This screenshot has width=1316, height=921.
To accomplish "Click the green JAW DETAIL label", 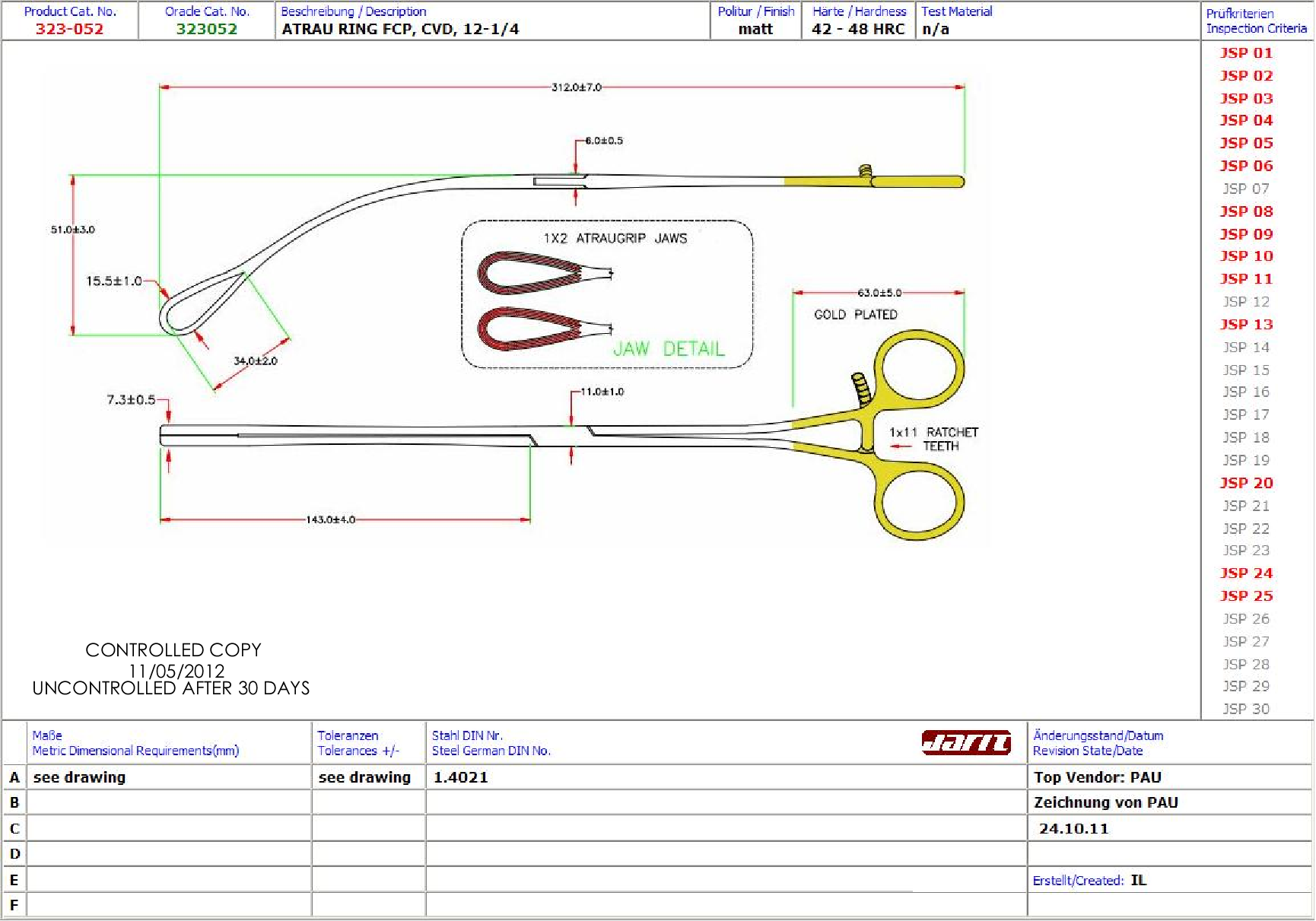I will click(x=669, y=349).
